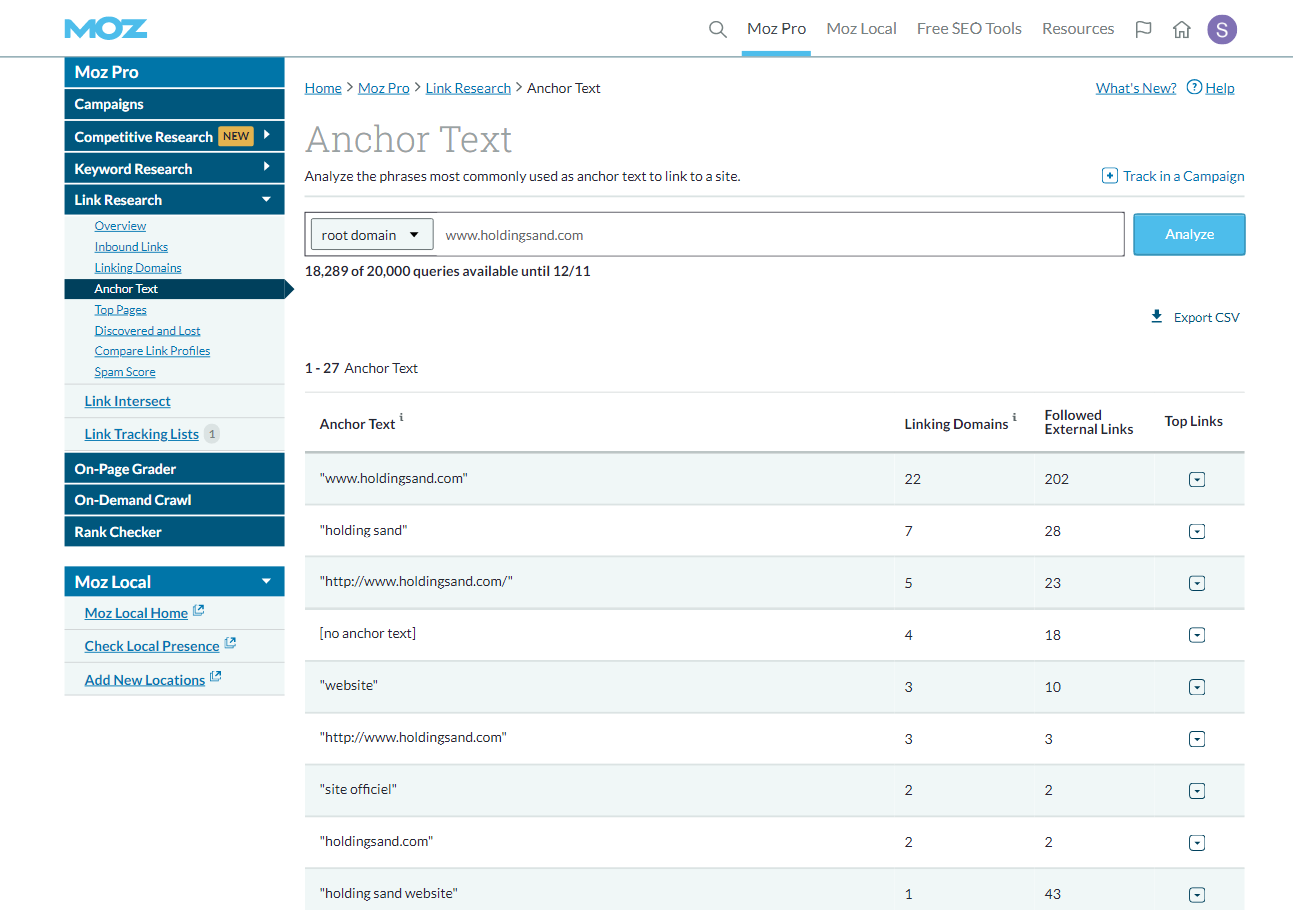Expand Top Links for "website" row

[1196, 687]
